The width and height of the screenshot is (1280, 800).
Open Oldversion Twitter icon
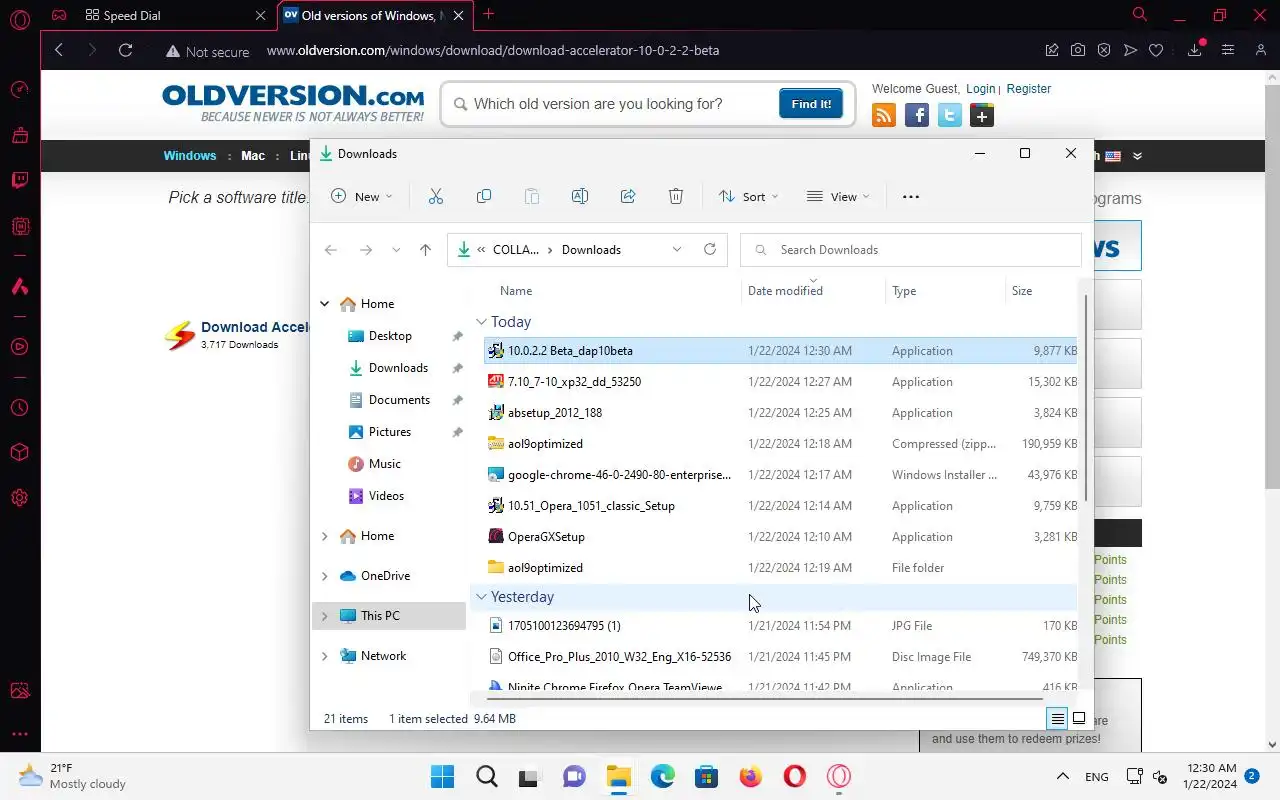coord(950,115)
